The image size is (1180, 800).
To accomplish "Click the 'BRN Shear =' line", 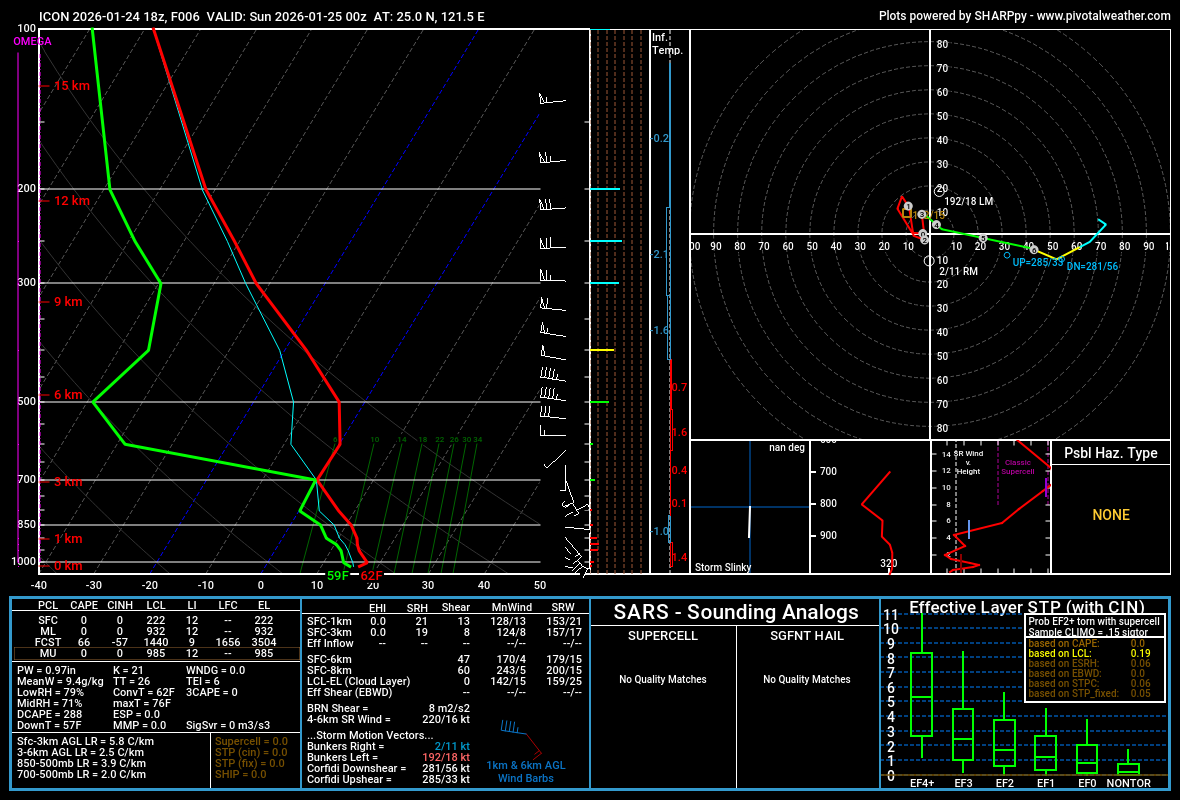I will tap(388, 708).
